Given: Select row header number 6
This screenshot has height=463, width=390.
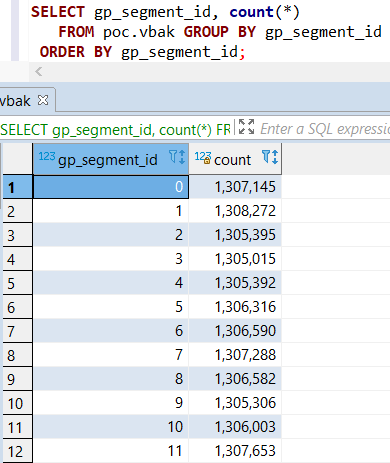Looking at the screenshot, I should pos(17,307).
